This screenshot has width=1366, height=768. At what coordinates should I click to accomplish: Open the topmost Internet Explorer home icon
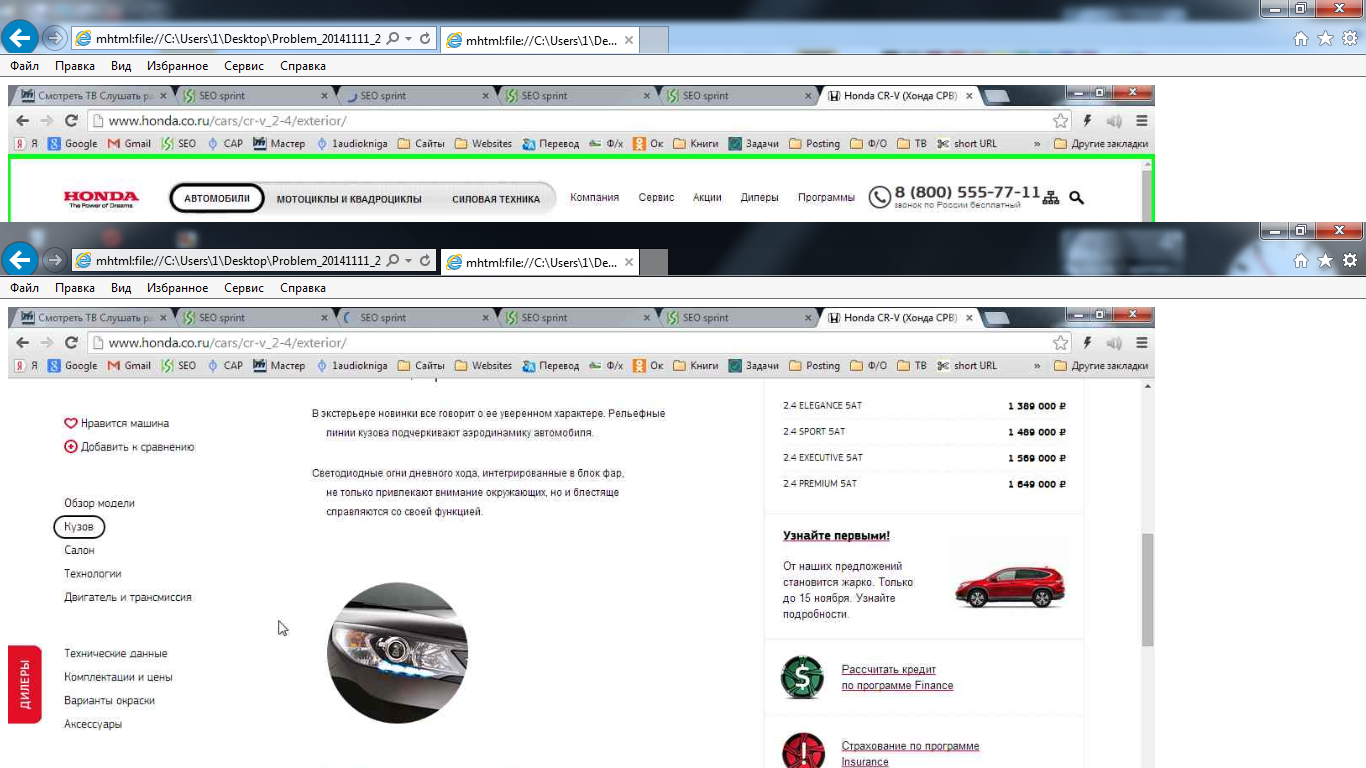(1300, 39)
